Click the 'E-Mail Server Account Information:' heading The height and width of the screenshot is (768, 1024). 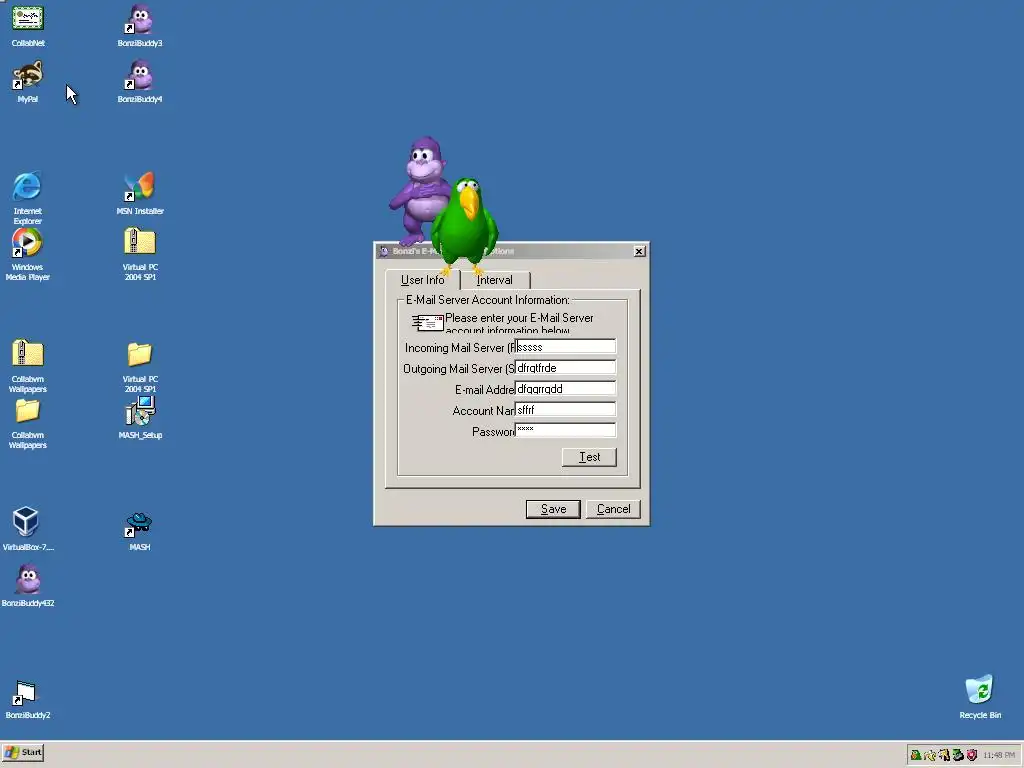488,300
